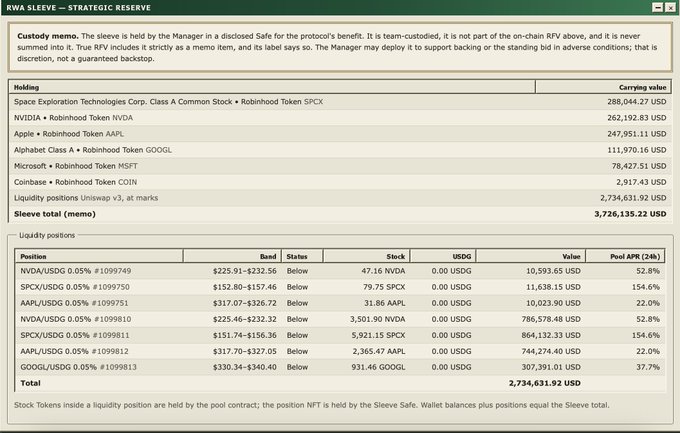Click the 11,638.15 USD position value
Screen dimensions: 680x433
pos(553,287)
